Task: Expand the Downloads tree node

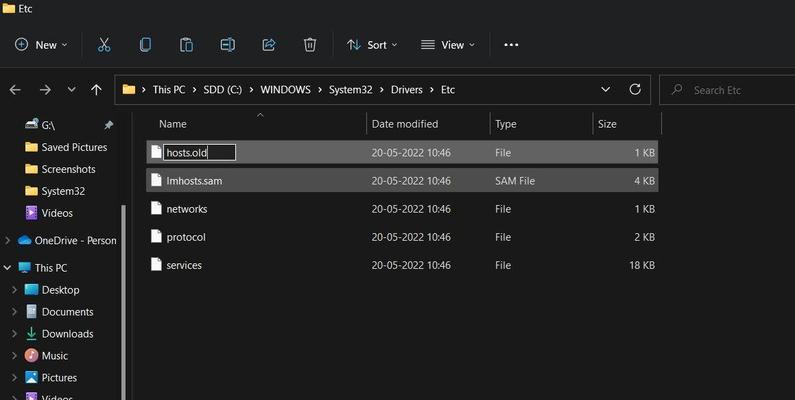Action: click(14, 334)
